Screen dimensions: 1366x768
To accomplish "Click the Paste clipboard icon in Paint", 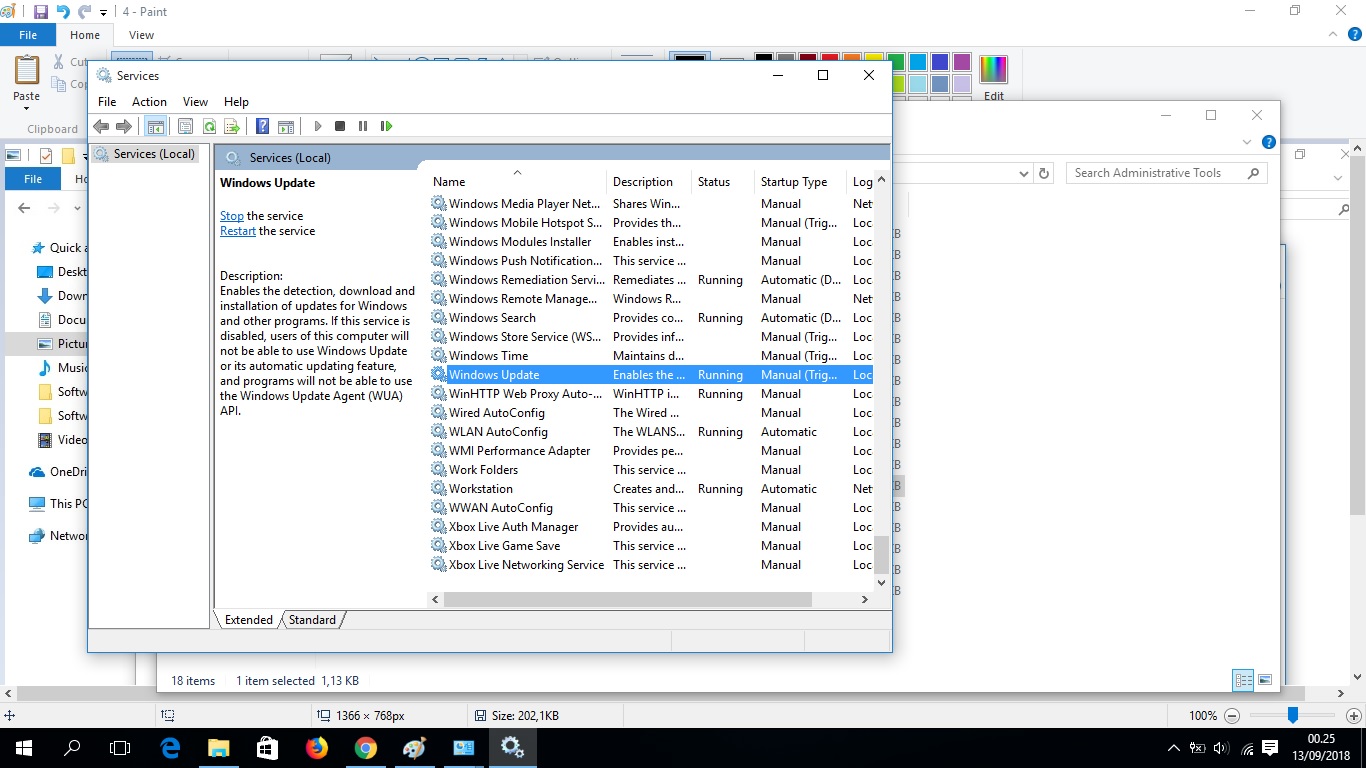I will point(27,70).
